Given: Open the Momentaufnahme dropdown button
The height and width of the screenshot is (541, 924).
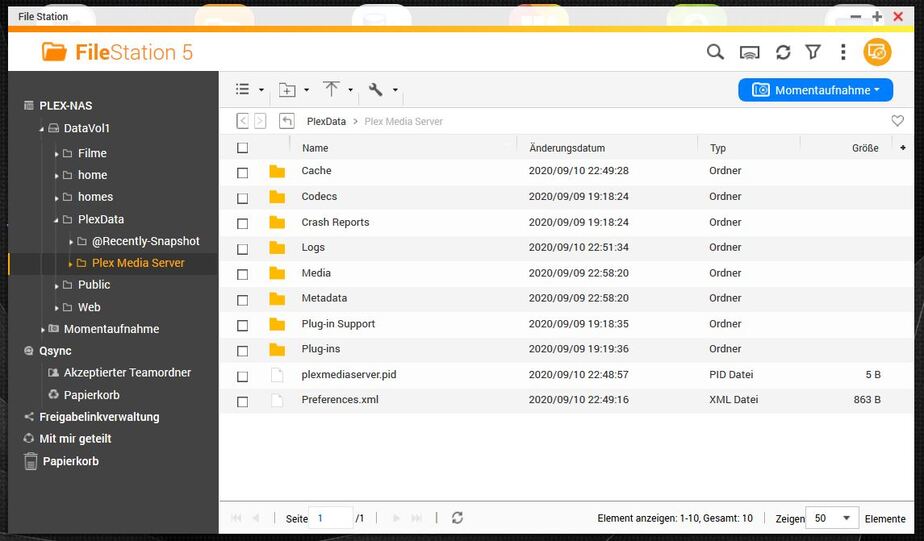Looking at the screenshot, I should click(x=815, y=90).
